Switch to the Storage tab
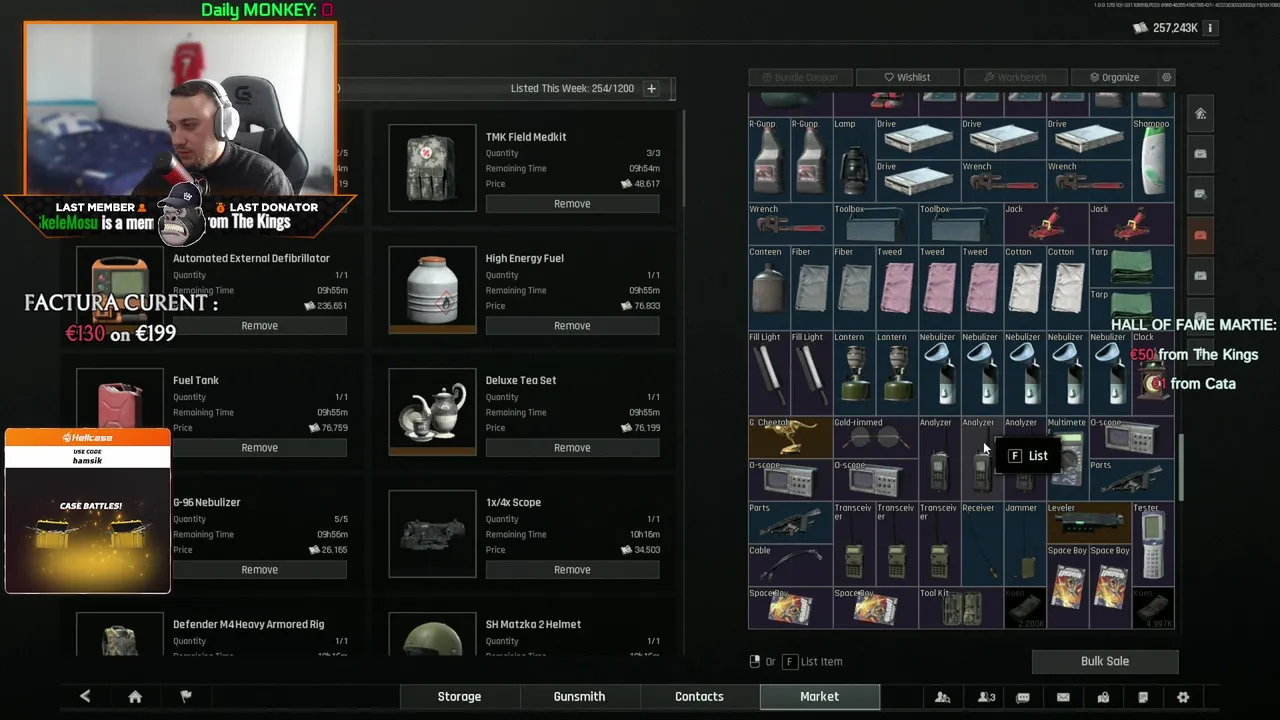The image size is (1280, 720). point(459,697)
